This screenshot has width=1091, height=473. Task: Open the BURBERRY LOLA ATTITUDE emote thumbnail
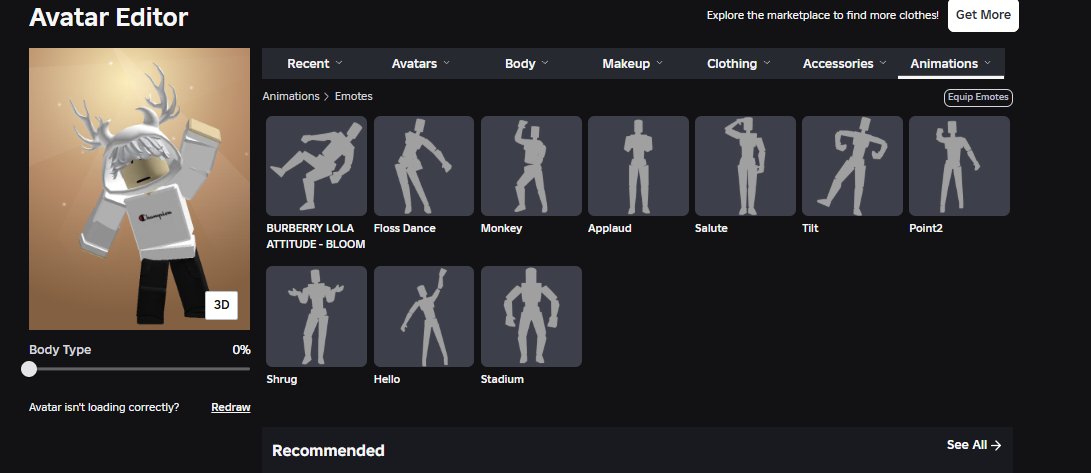tap(317, 166)
